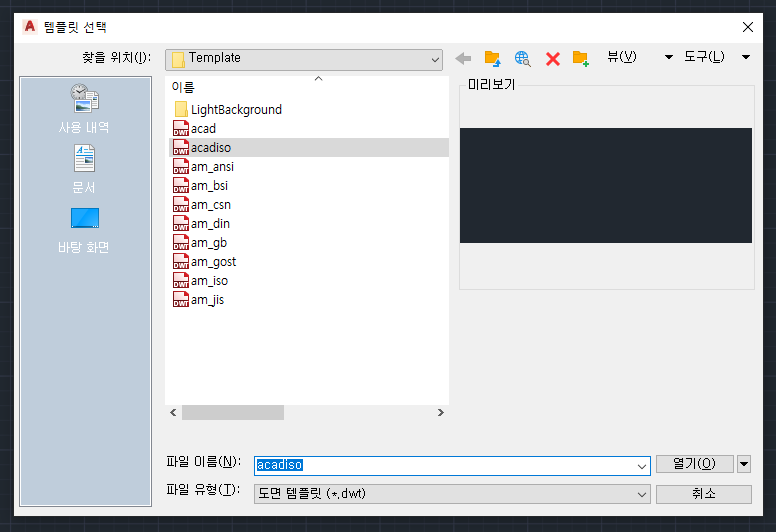Open the 도구(L) tools menu
This screenshot has width=776, height=532.
click(704, 57)
